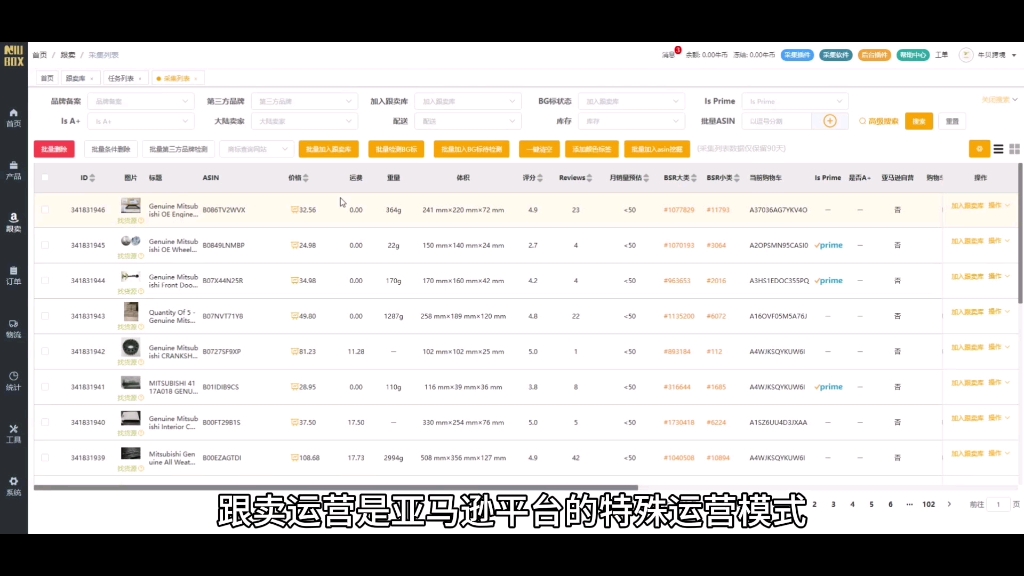Click 找货源 under product 341831946
Viewport: 1024px width, 576px height.
click(131, 221)
